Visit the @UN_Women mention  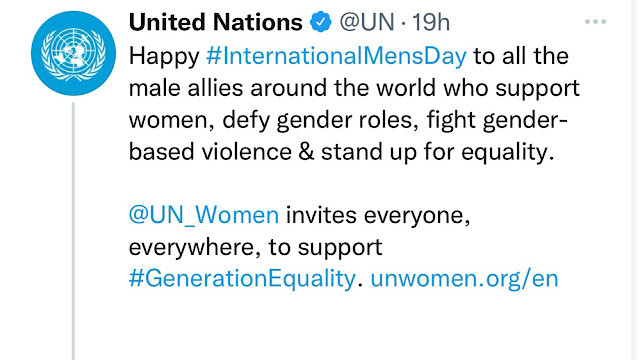[x=204, y=215]
